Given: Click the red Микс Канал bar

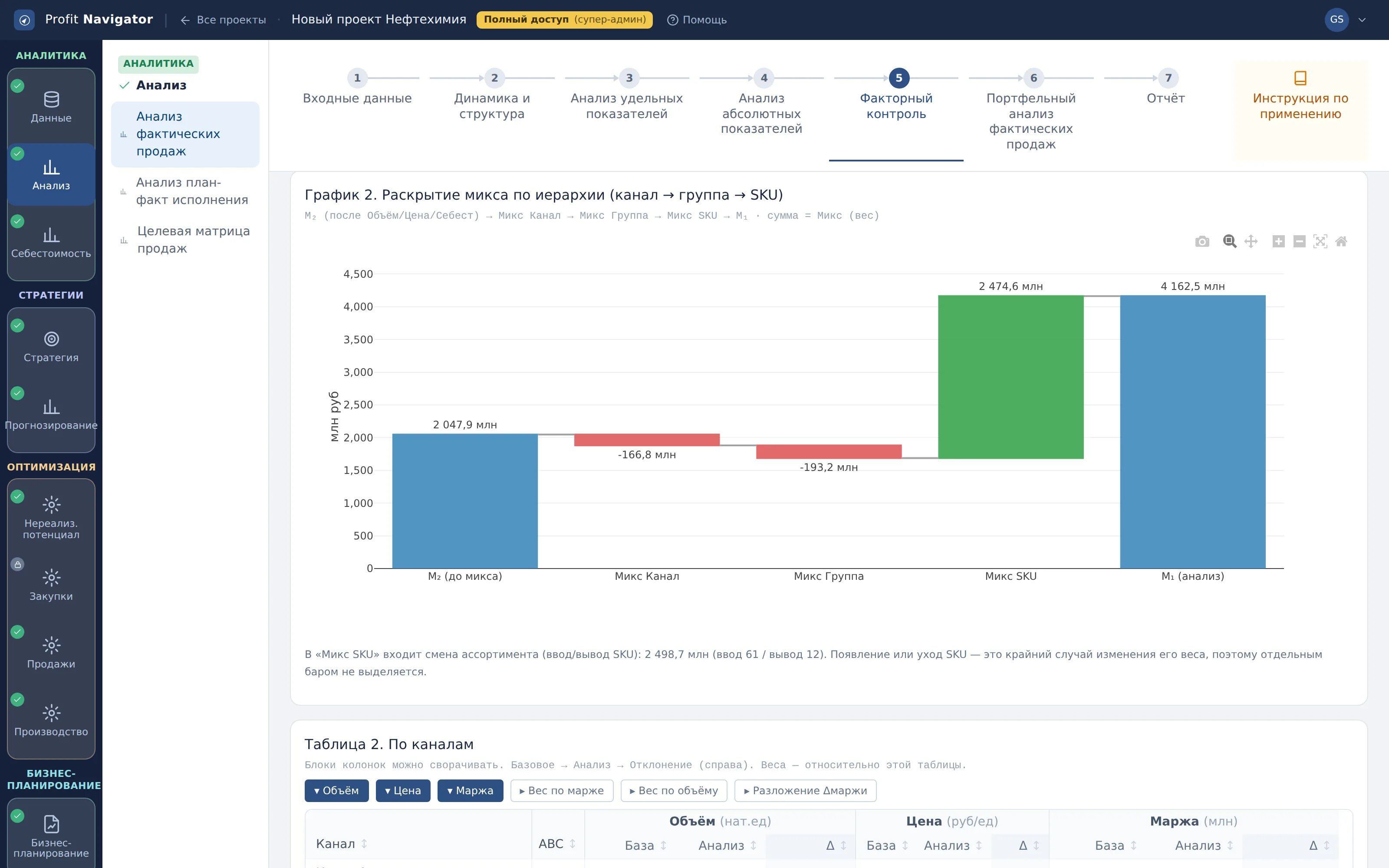Looking at the screenshot, I should pos(647,440).
